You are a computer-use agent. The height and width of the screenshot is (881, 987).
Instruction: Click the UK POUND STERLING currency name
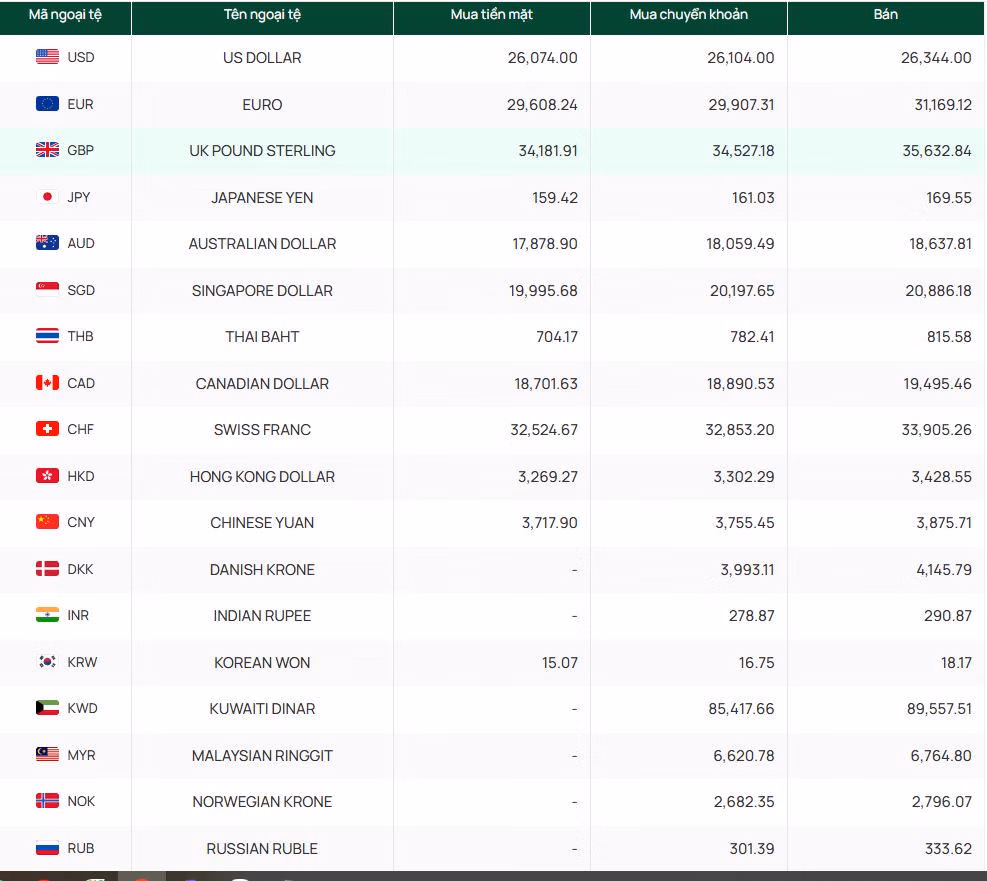[262, 151]
